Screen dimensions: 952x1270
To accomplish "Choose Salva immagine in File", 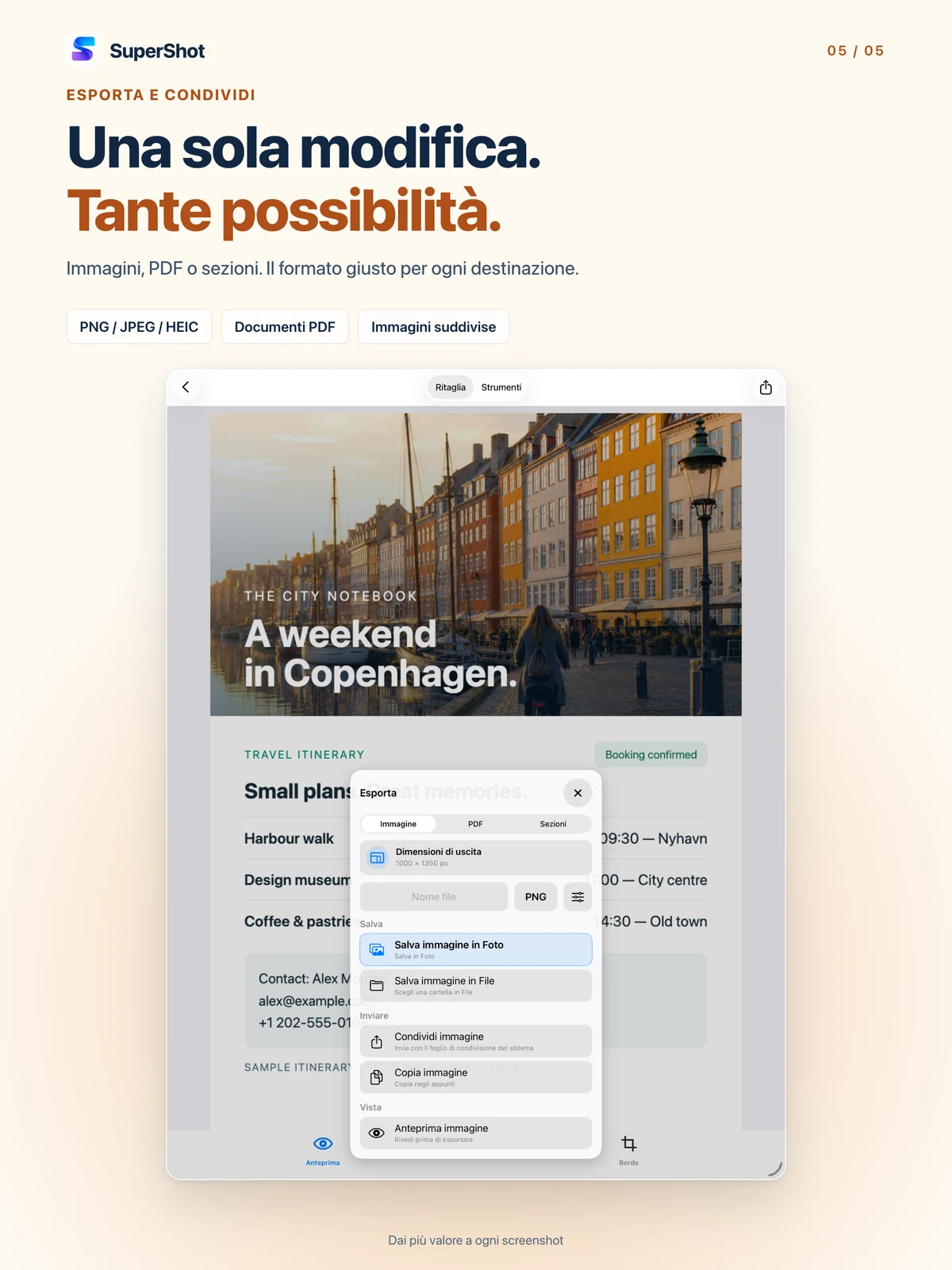I will (476, 986).
